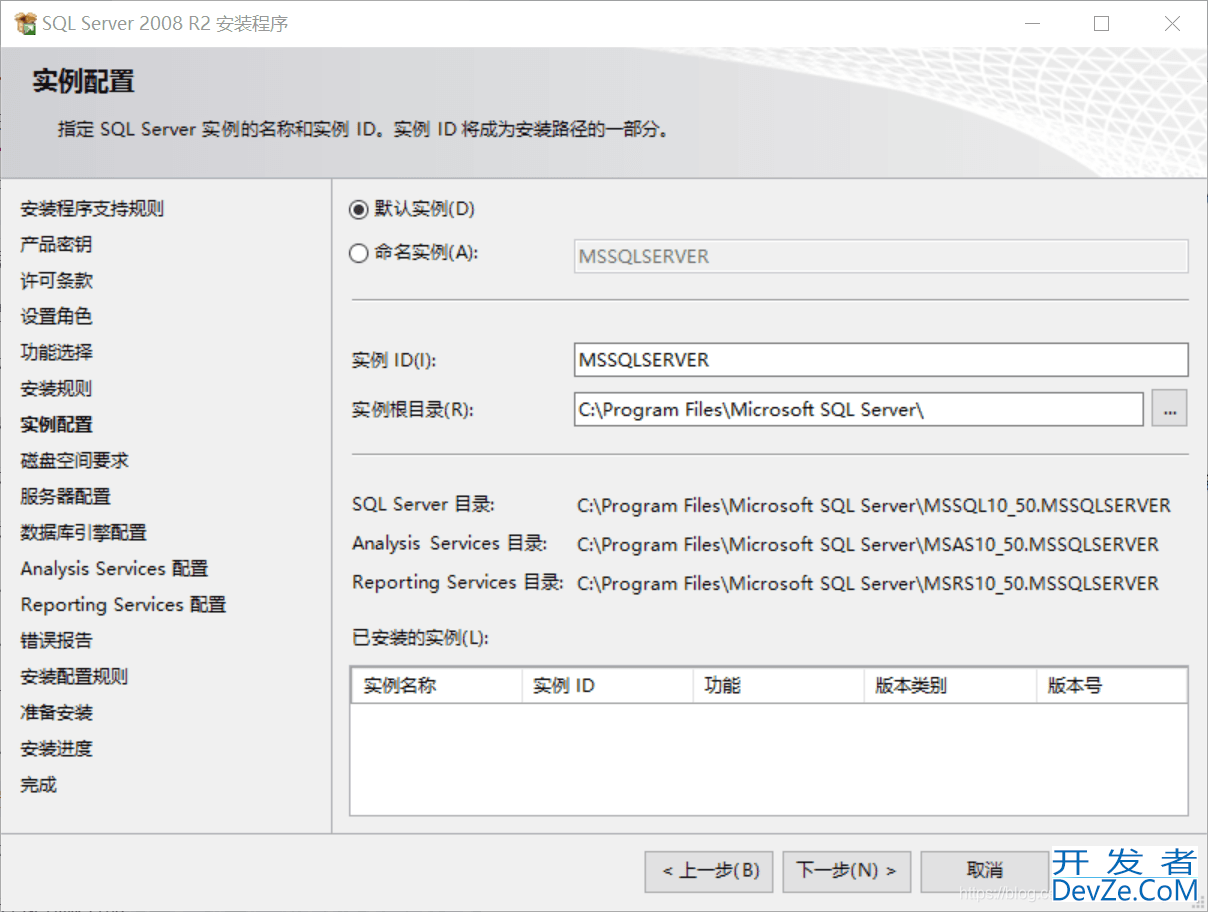
Task: Select 错误报告 step in sidebar
Action: 56,640
